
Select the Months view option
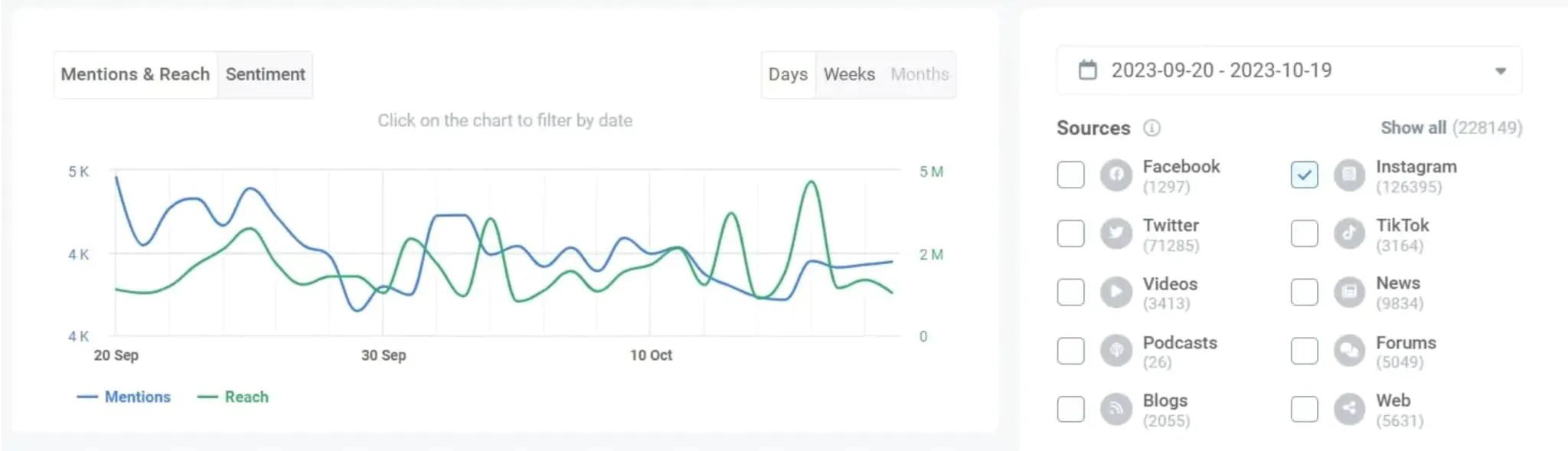[919, 74]
